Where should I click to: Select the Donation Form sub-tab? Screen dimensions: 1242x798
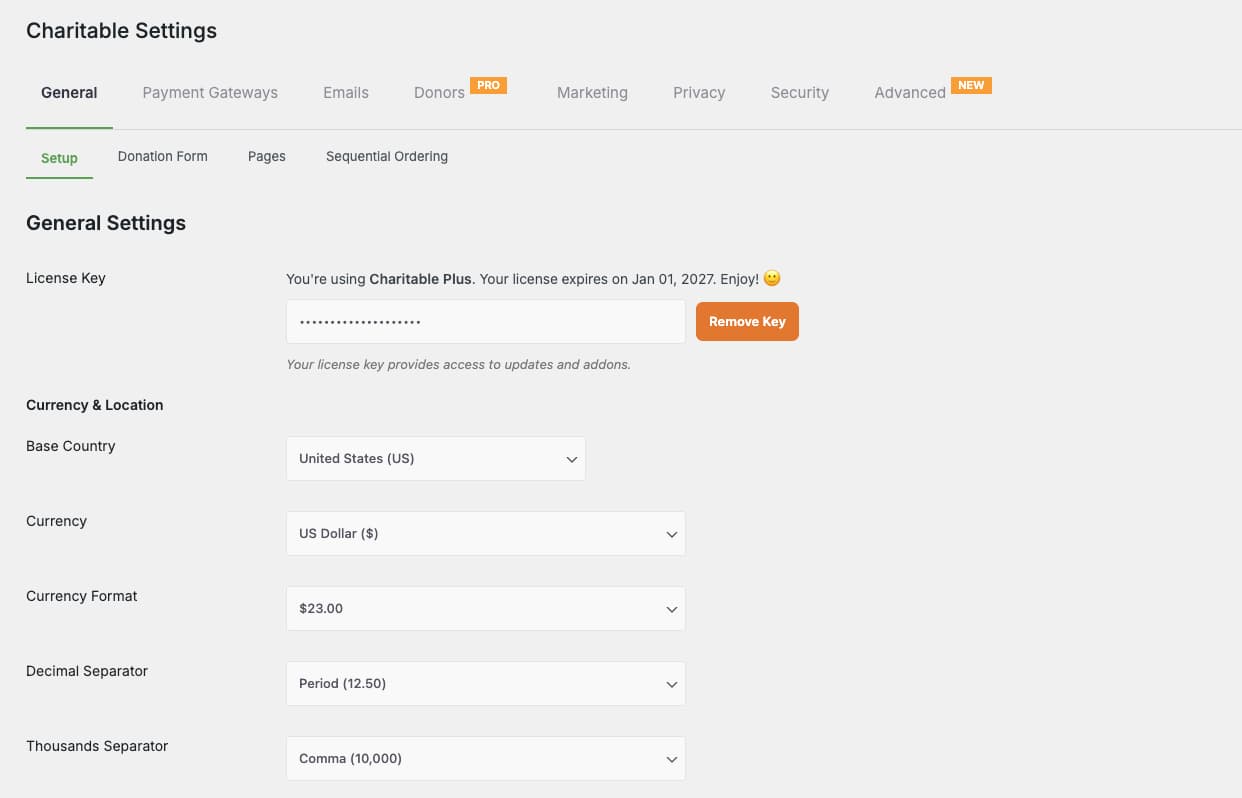pyautogui.click(x=162, y=156)
